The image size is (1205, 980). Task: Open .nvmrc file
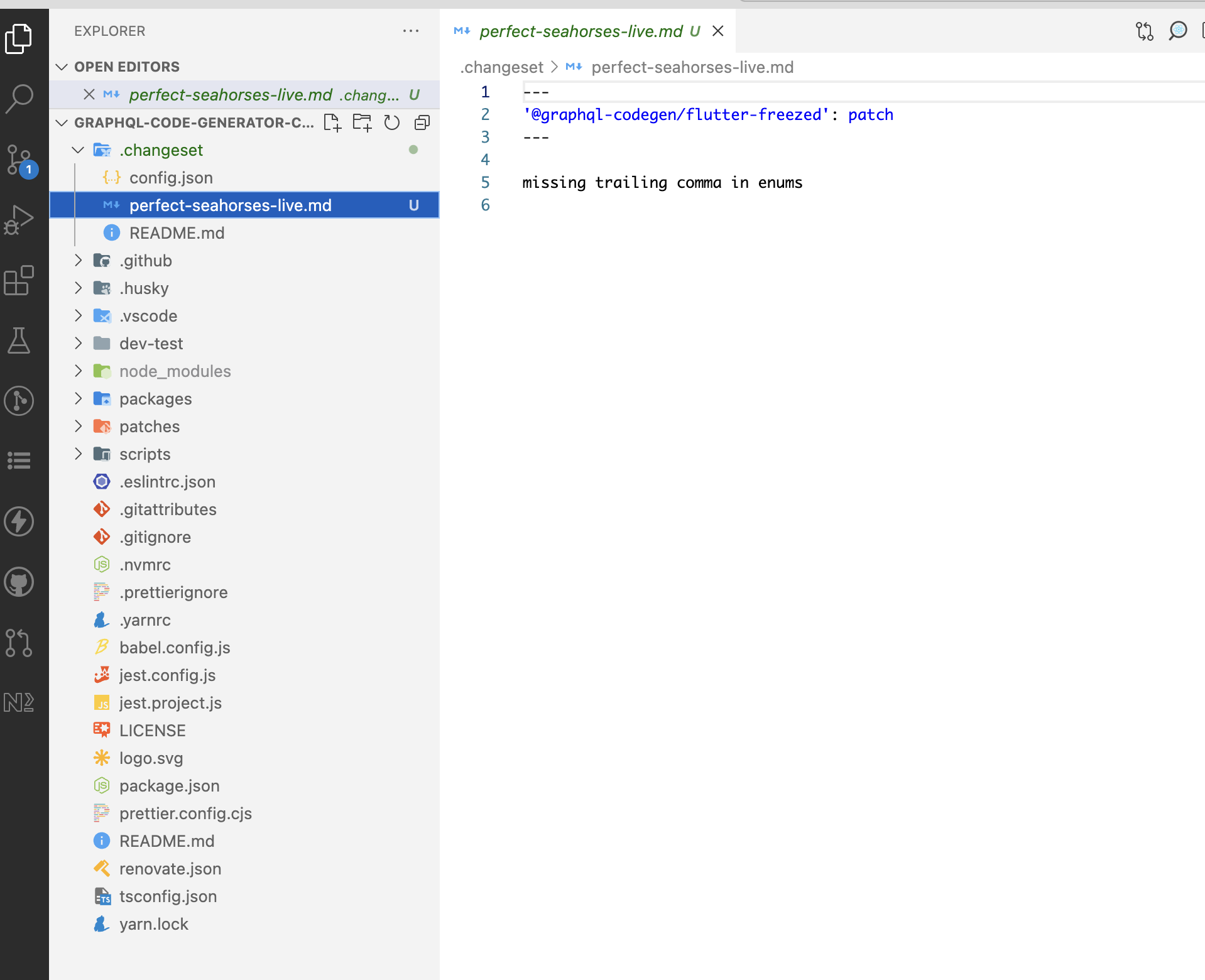[x=244, y=565]
